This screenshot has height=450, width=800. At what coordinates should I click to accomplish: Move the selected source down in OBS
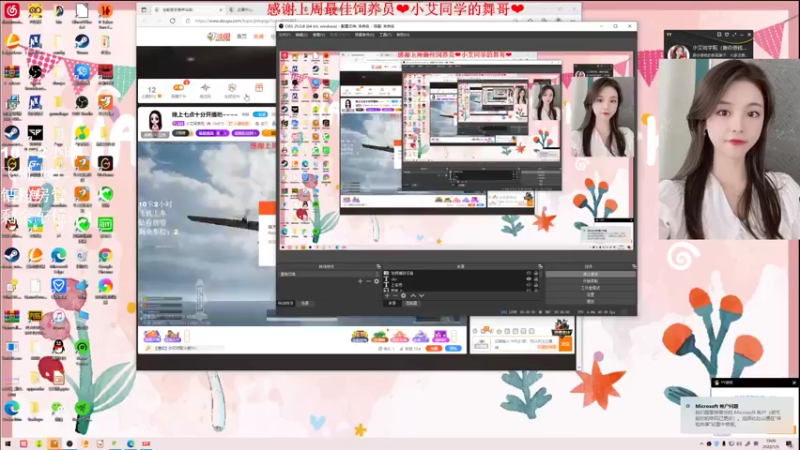pyautogui.click(x=421, y=295)
